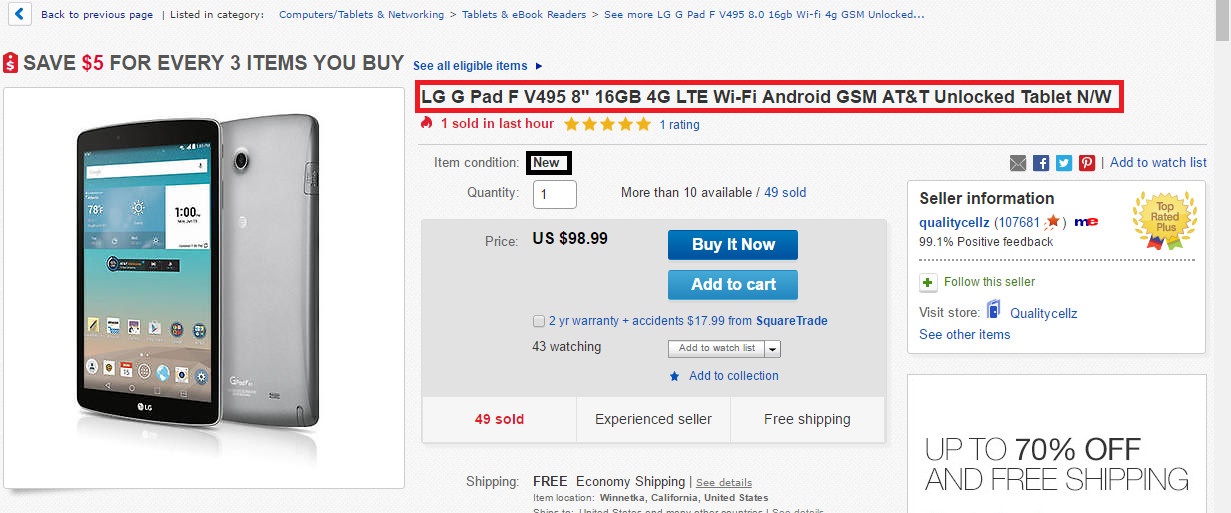Expand See all eligible items arrow
The image size is (1231, 513).
(539, 66)
